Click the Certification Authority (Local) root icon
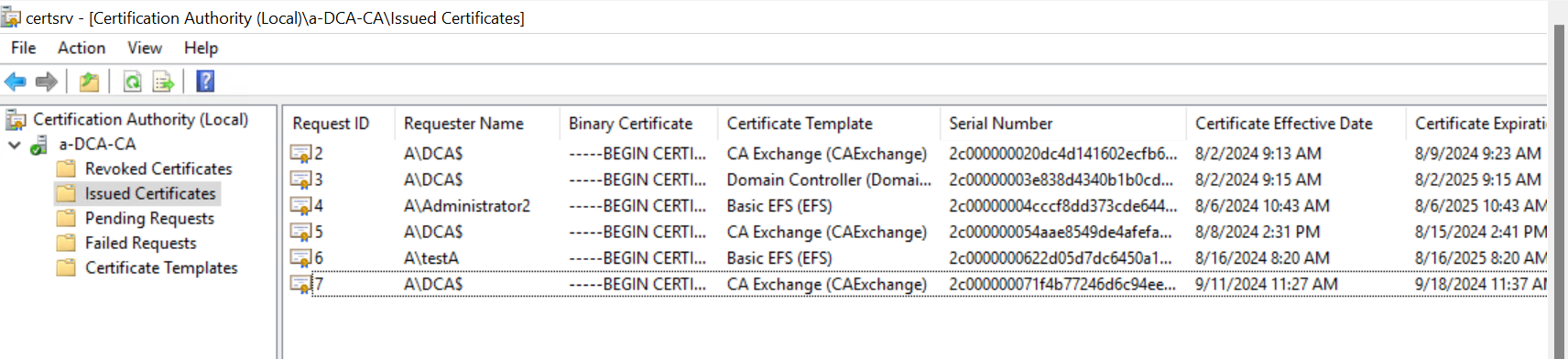1568x359 pixels. coord(16,120)
